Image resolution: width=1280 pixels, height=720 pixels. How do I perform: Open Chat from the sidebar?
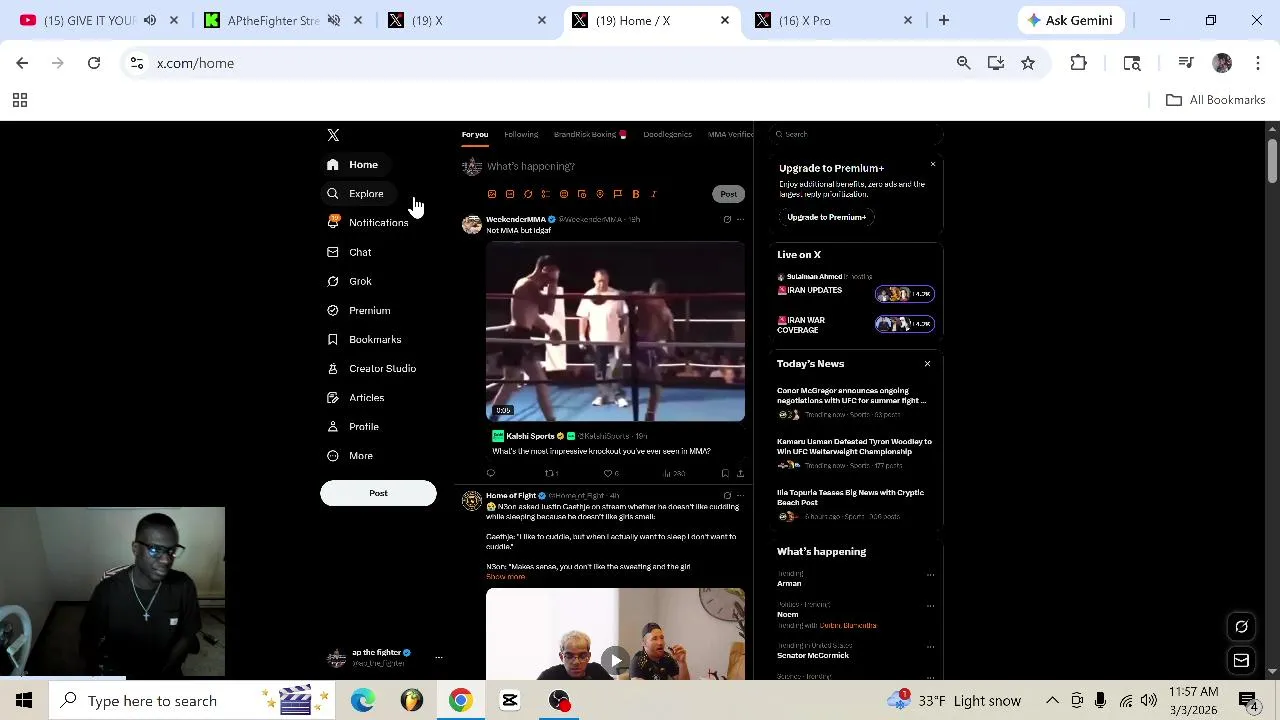pos(350,252)
